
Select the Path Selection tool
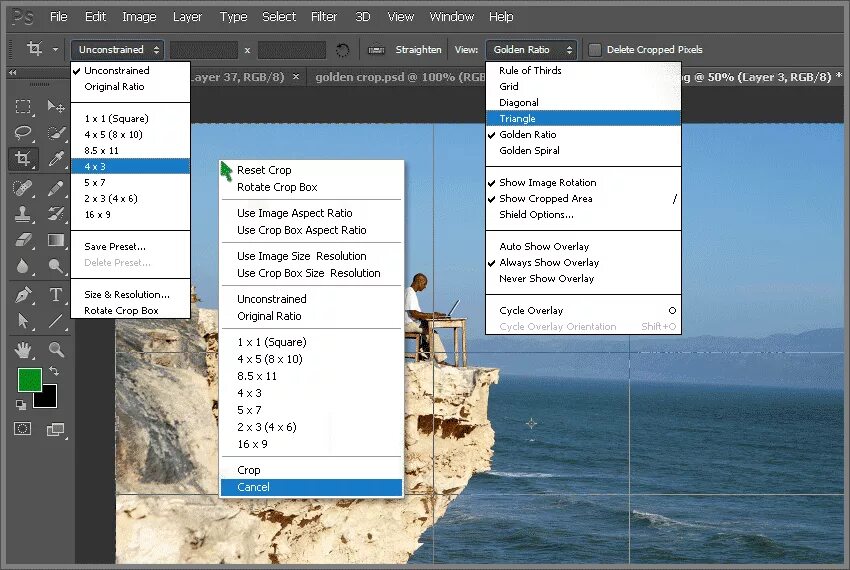23,321
